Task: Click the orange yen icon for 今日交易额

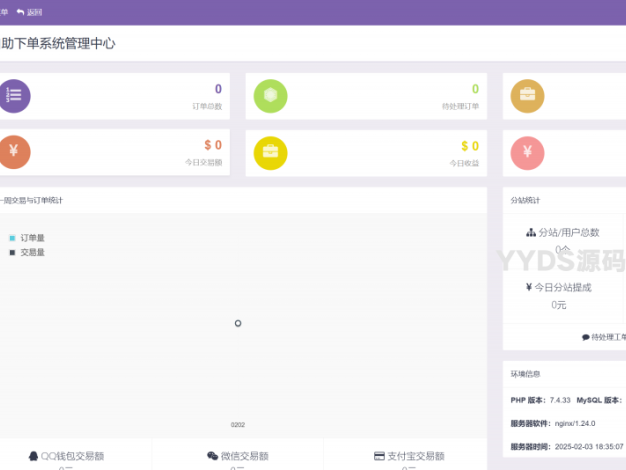Action: coord(14,152)
